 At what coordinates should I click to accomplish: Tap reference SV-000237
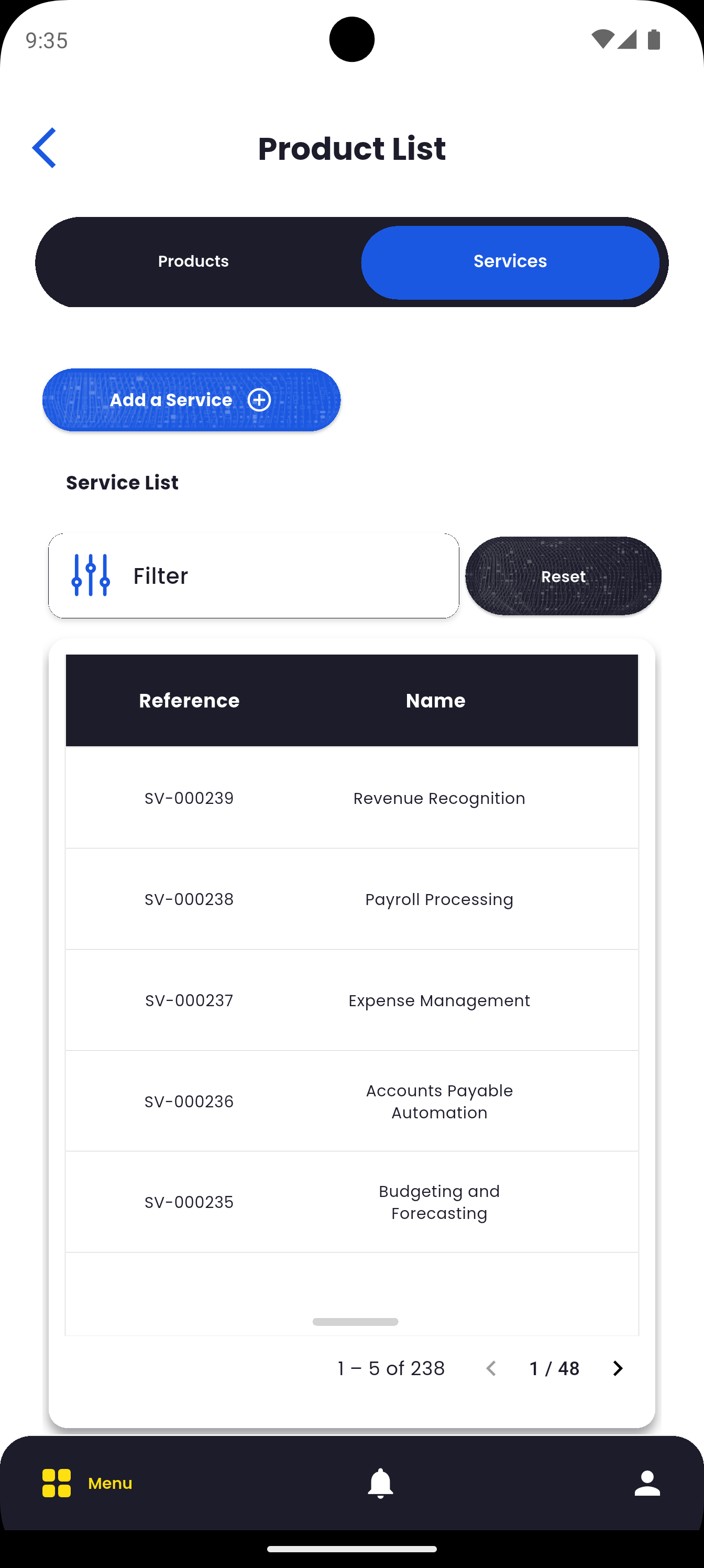[x=189, y=1000]
